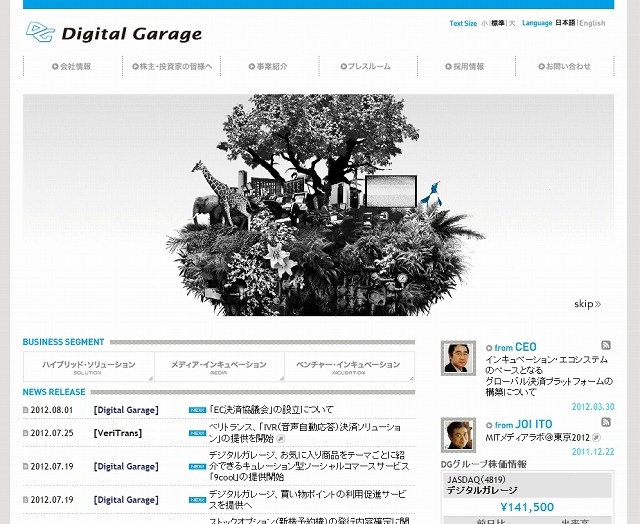
Task: Open the from CEO heading link
Action: [515, 347]
